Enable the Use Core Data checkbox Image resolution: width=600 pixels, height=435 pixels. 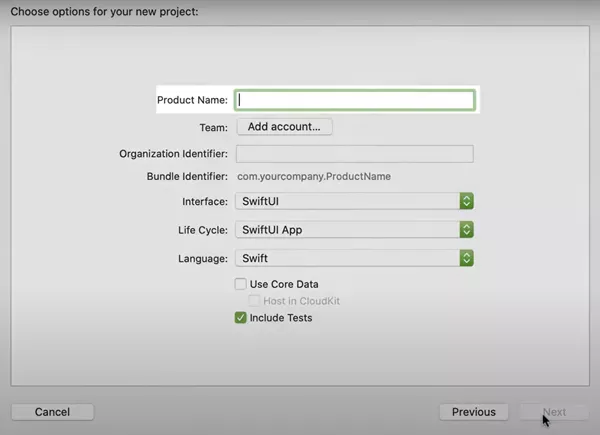(240, 284)
